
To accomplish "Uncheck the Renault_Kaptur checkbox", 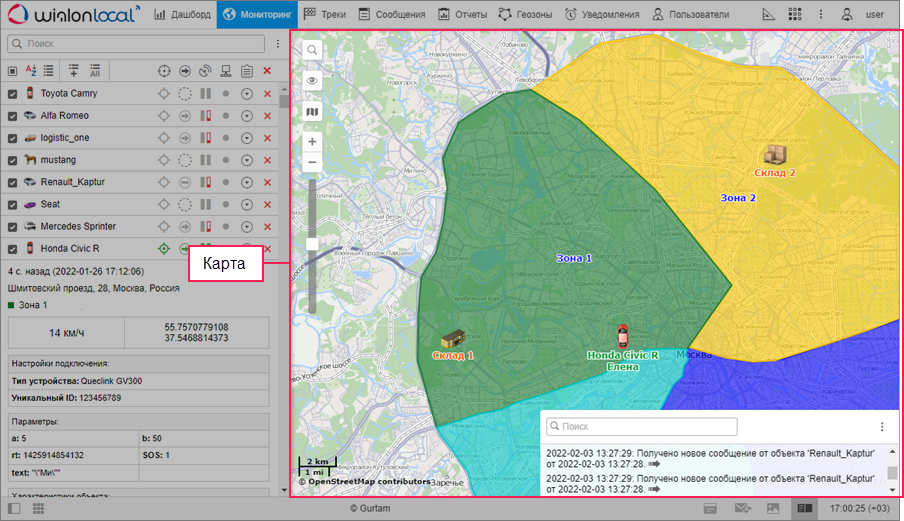I will click(x=12, y=183).
